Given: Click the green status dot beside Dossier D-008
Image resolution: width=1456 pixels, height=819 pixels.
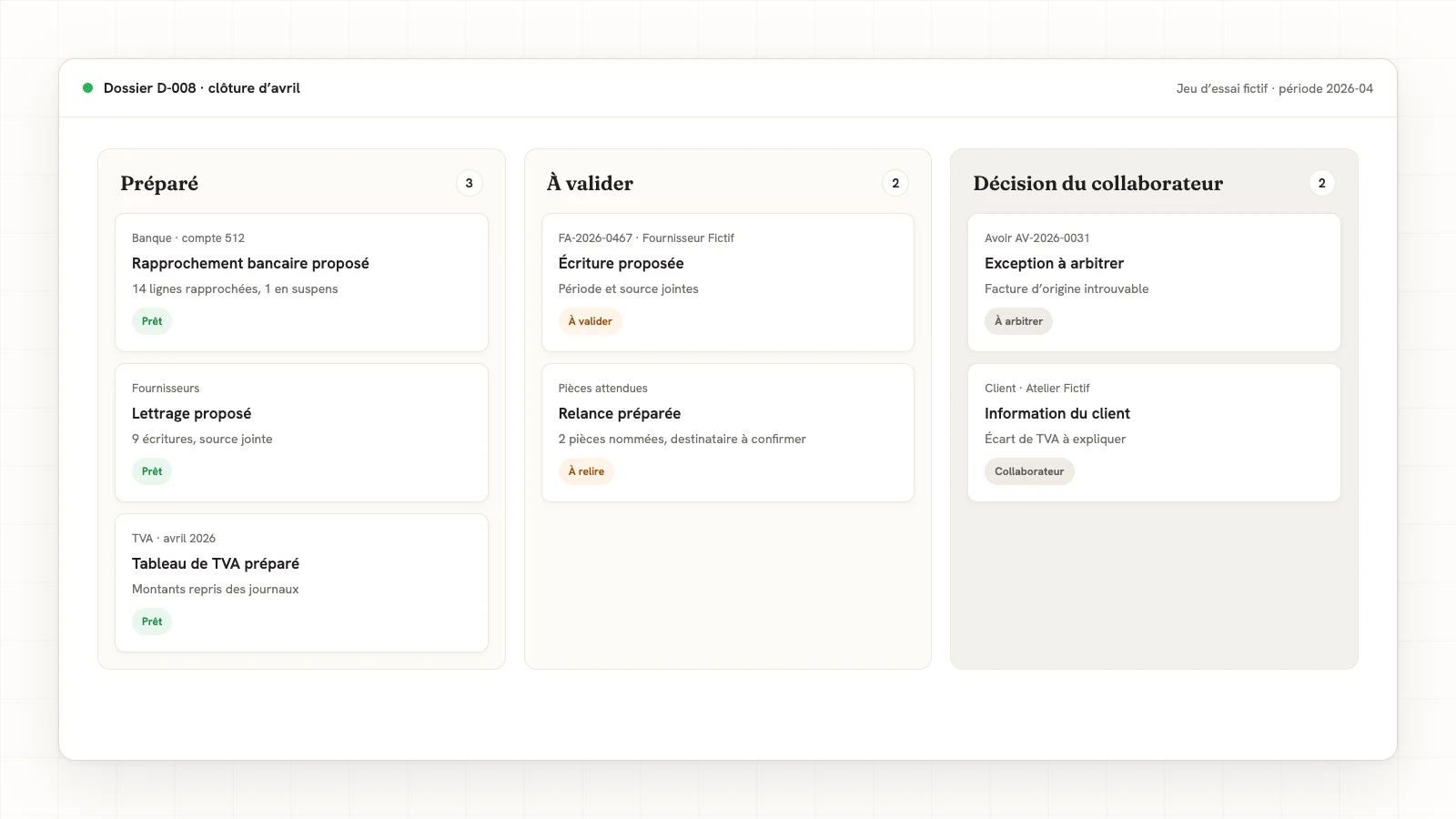Looking at the screenshot, I should (88, 88).
